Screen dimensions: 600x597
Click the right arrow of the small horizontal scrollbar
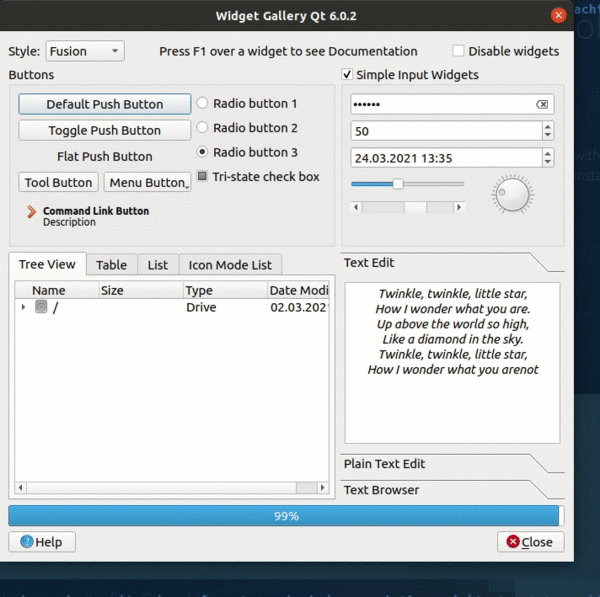(459, 207)
